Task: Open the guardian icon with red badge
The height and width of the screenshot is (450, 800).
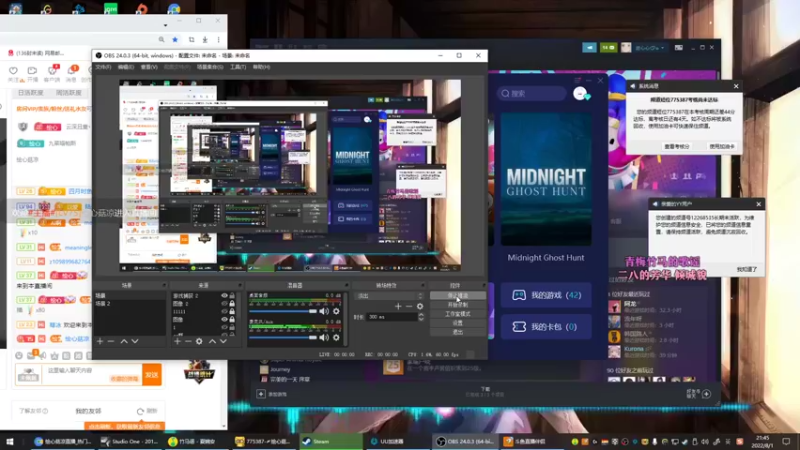Action: point(52,70)
